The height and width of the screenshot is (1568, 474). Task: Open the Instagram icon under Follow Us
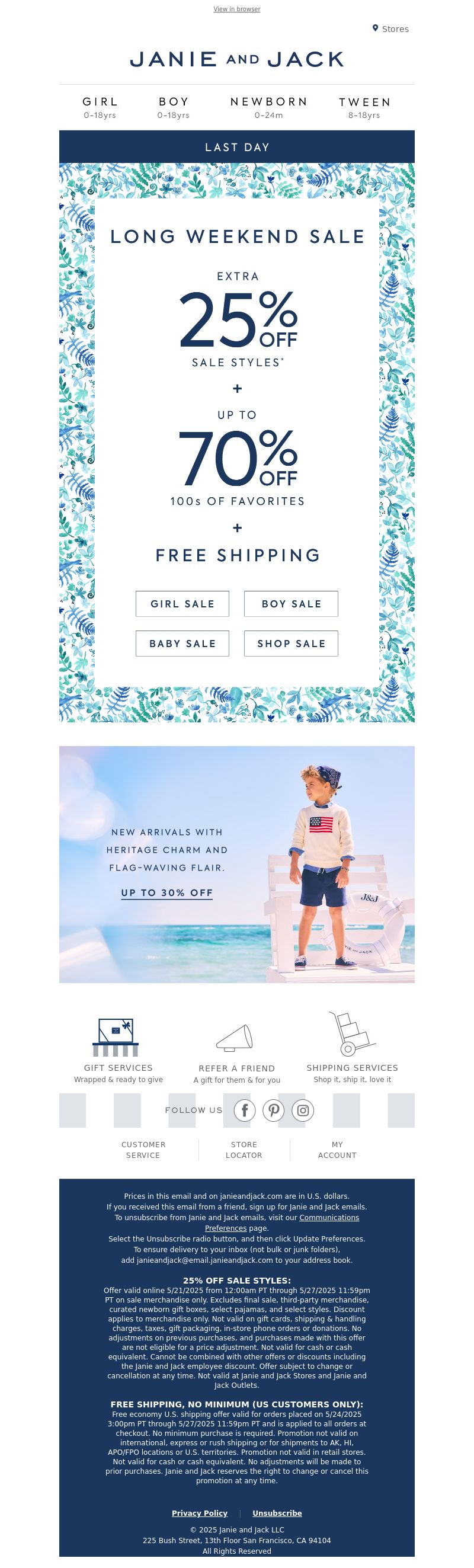[x=303, y=1111]
